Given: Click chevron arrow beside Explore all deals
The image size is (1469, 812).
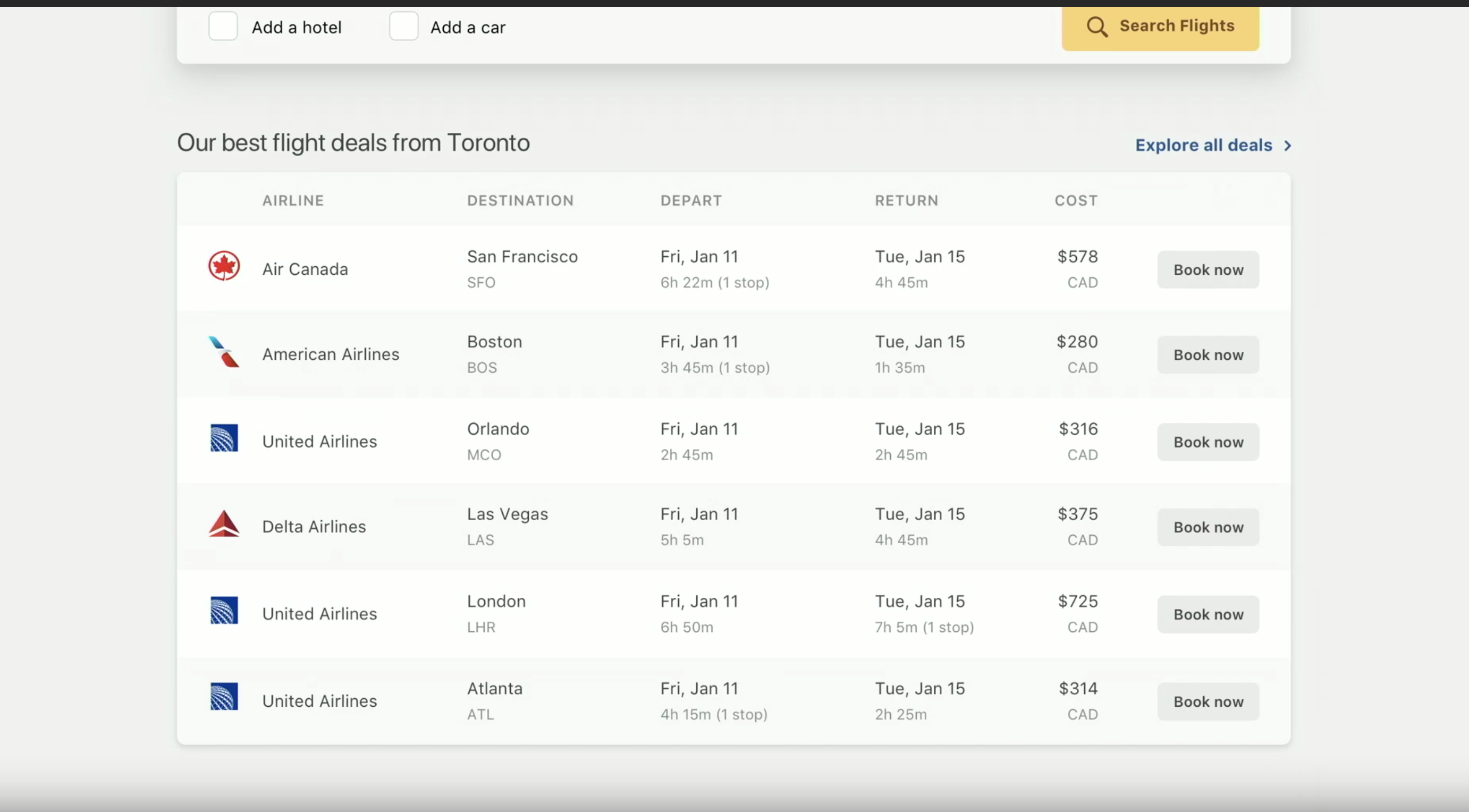Looking at the screenshot, I should pyautogui.click(x=1287, y=146).
